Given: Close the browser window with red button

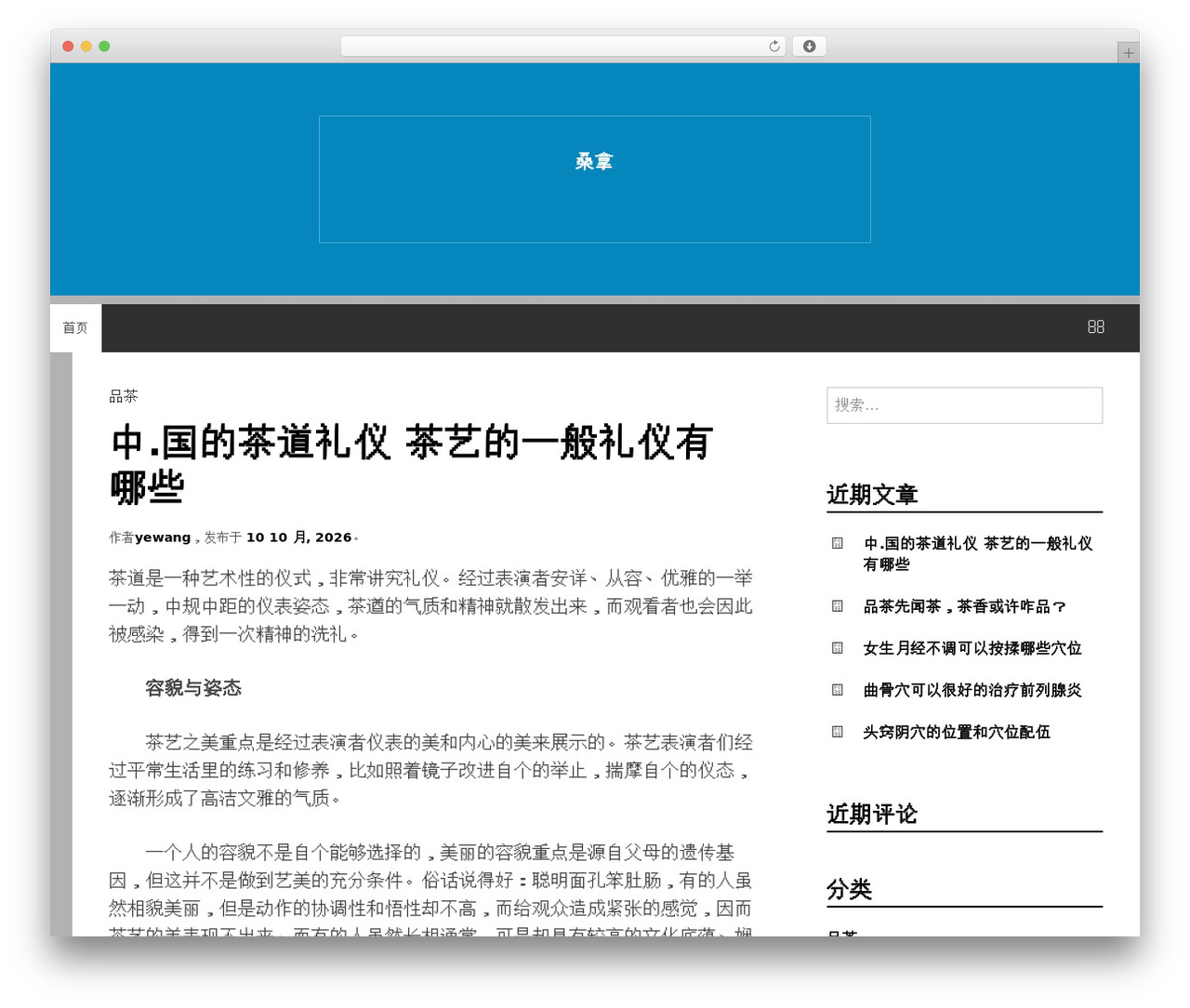Looking at the screenshot, I should click(x=68, y=46).
